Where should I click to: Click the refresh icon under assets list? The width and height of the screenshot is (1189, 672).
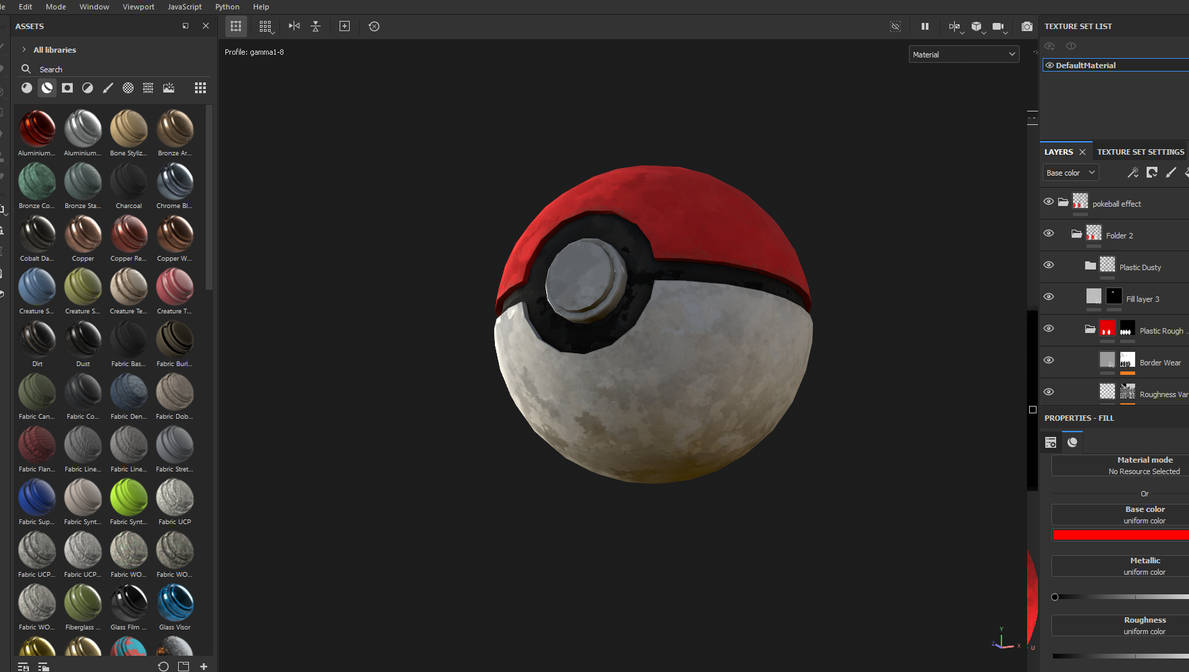coord(163,666)
